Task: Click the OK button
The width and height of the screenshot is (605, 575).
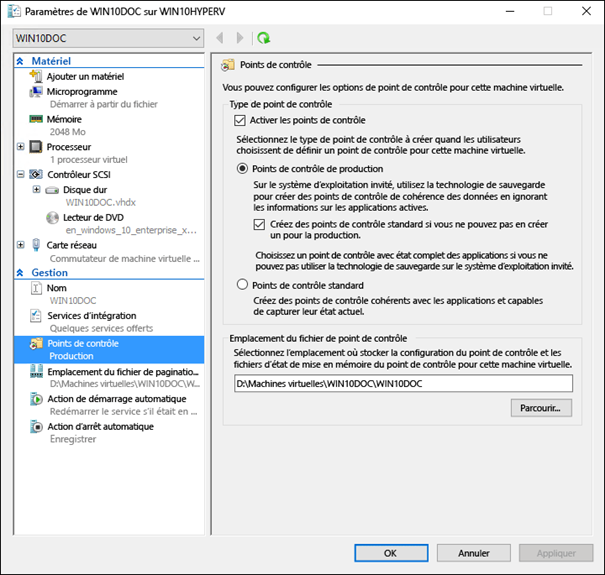Action: (391, 553)
